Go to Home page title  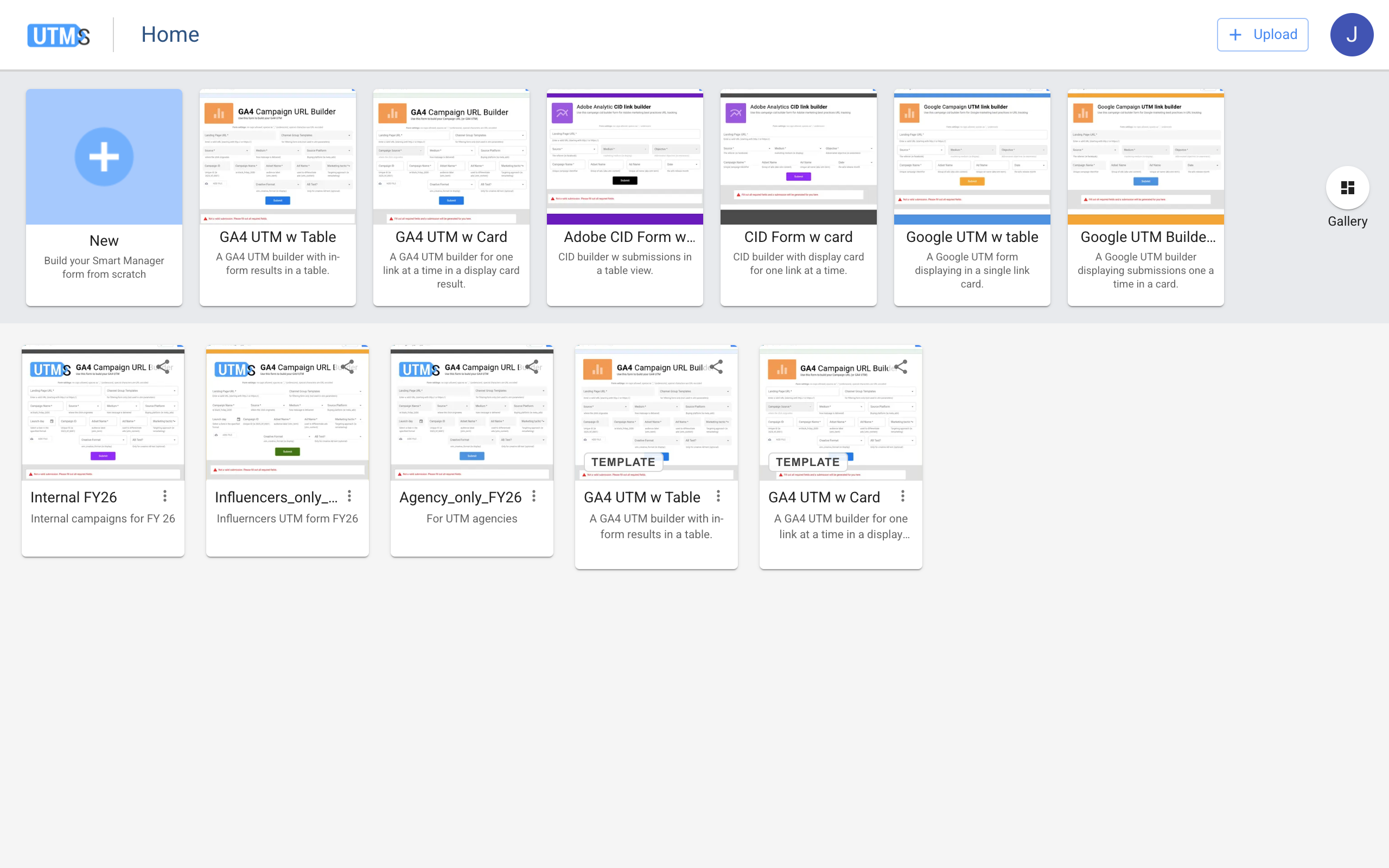[170, 35]
